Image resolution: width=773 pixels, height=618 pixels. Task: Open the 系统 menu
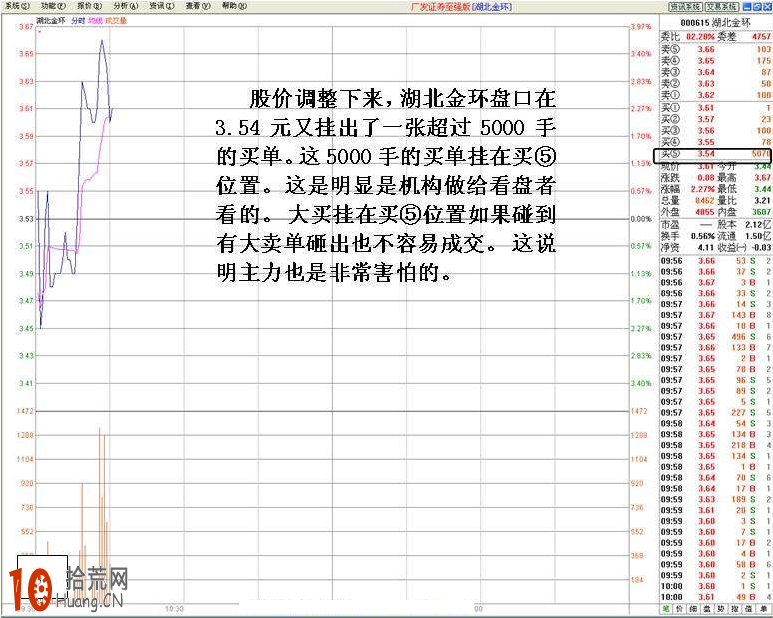click(x=17, y=6)
